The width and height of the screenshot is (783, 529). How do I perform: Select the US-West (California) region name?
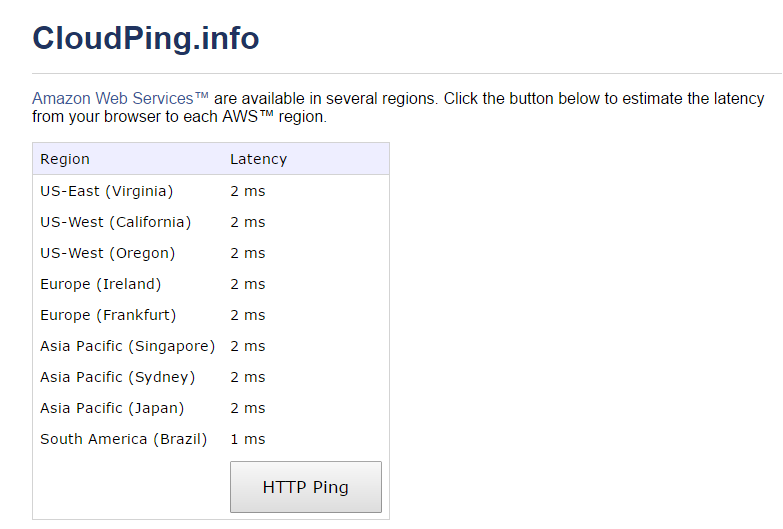click(x=115, y=222)
